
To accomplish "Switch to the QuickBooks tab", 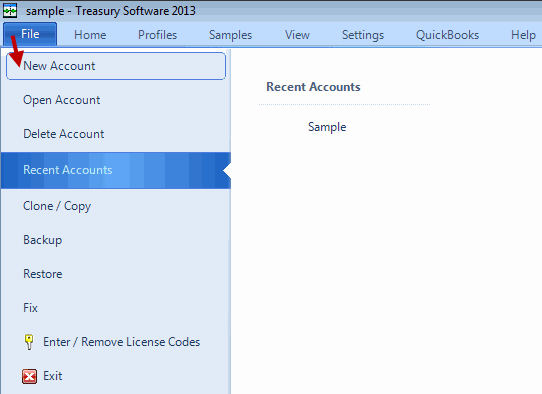I will click(x=447, y=35).
